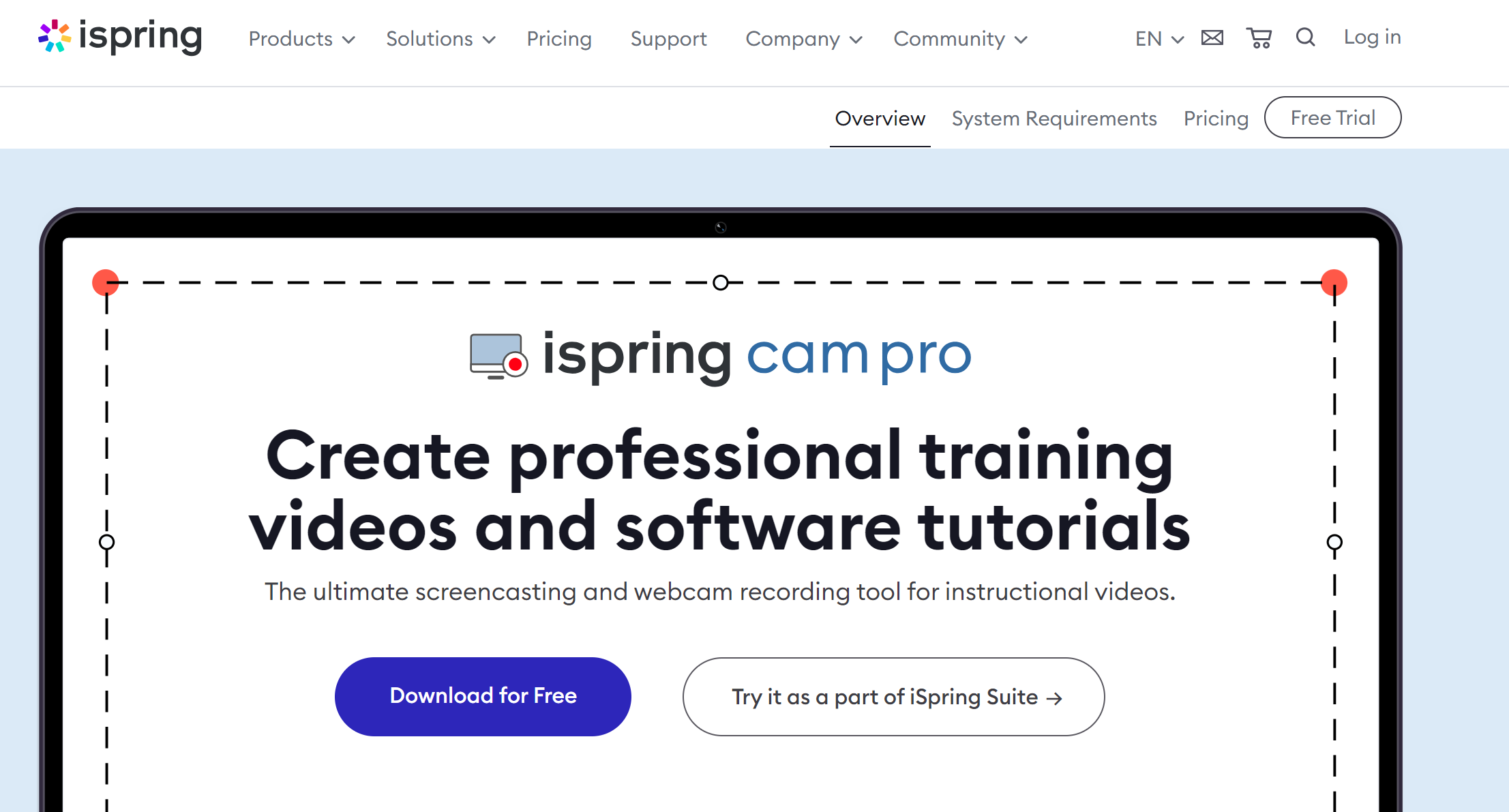Expand the Products dropdown menu
This screenshot has height=812, width=1509.
click(301, 39)
